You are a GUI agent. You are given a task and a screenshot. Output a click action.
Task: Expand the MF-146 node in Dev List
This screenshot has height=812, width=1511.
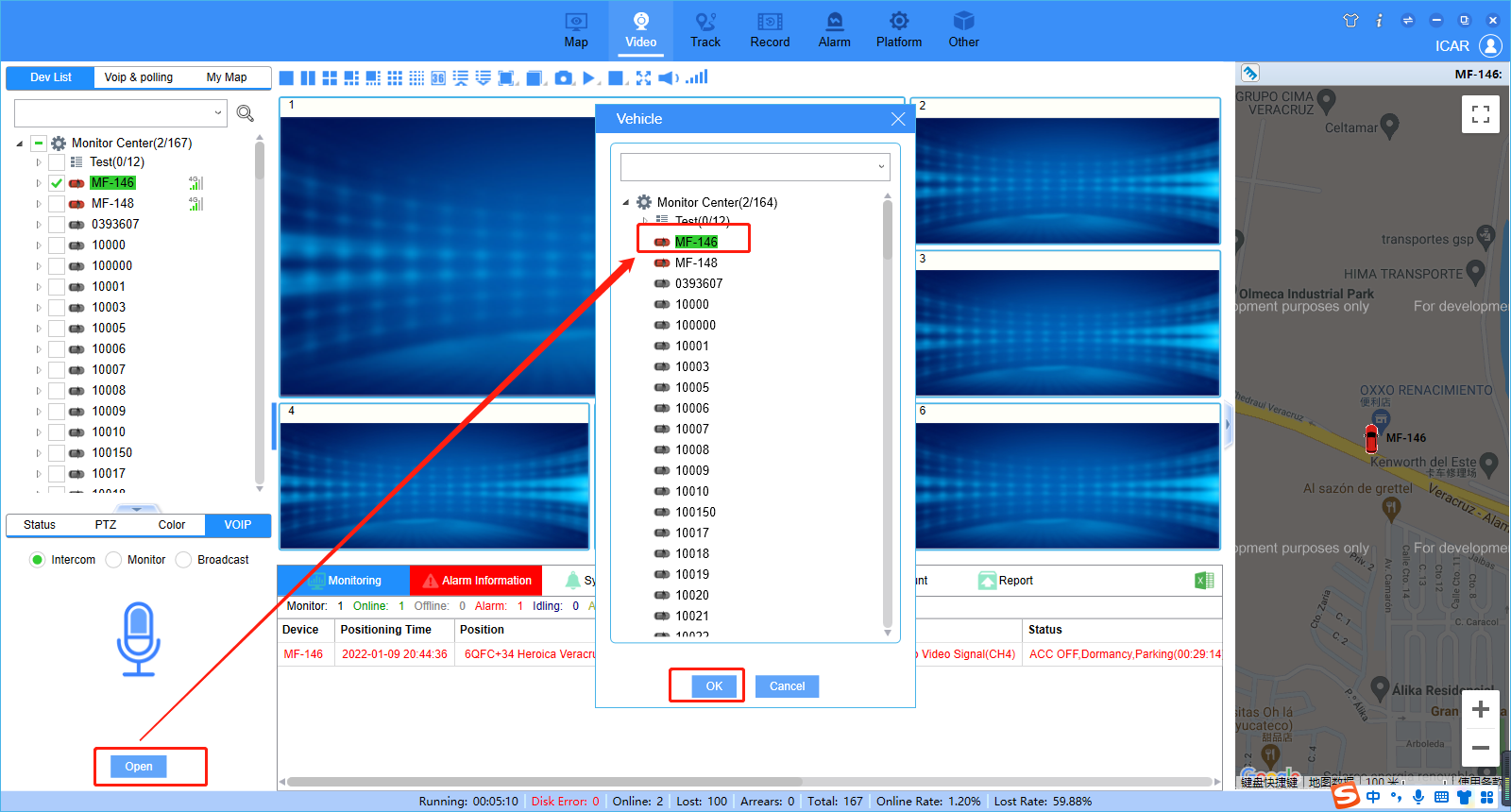click(39, 183)
